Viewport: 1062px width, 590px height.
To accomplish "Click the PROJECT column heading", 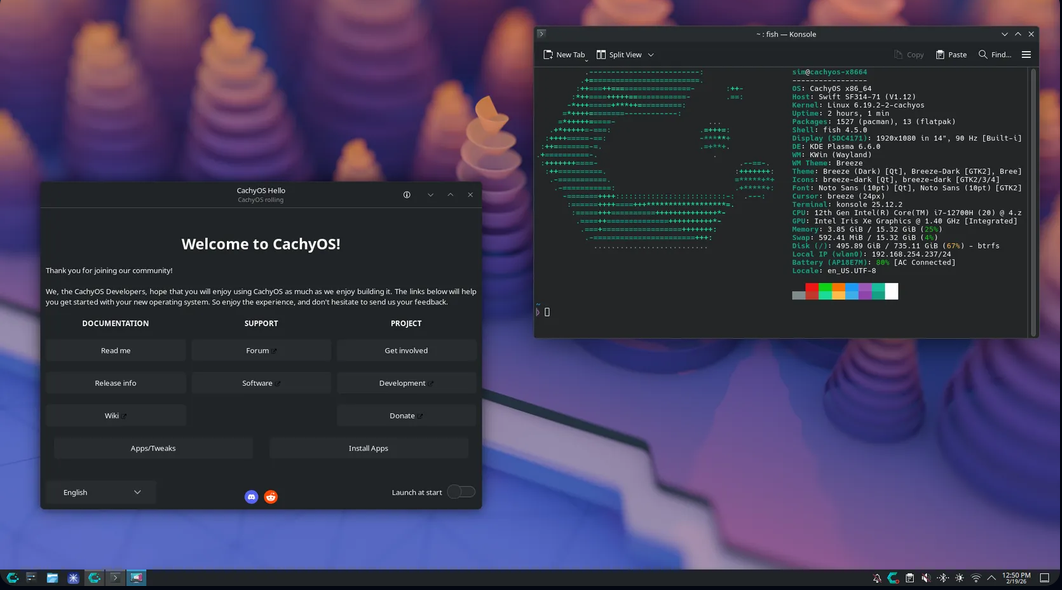I will pos(406,324).
